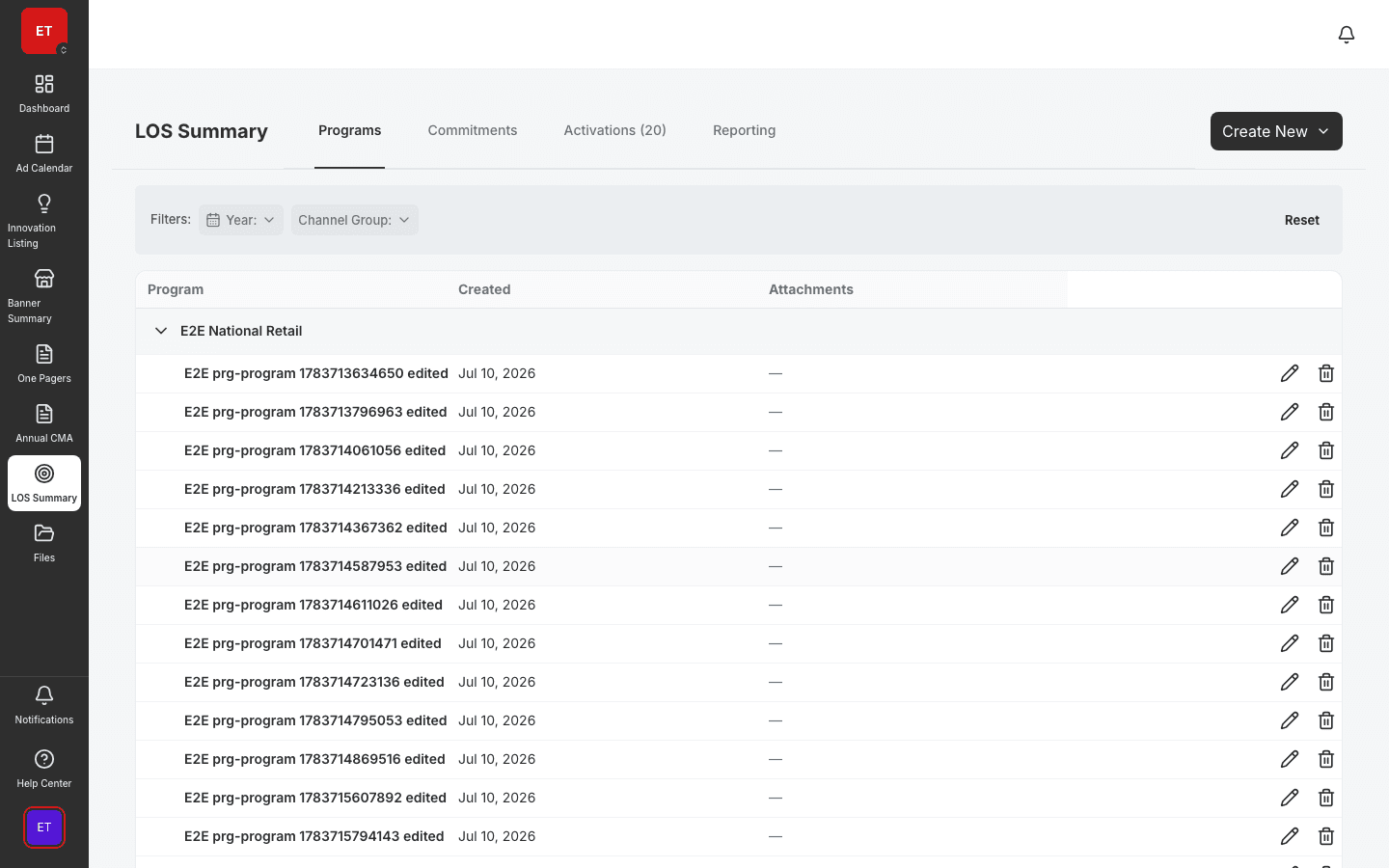The width and height of the screenshot is (1389, 868).
Task: Open Files in sidebar
Action: coord(44,544)
